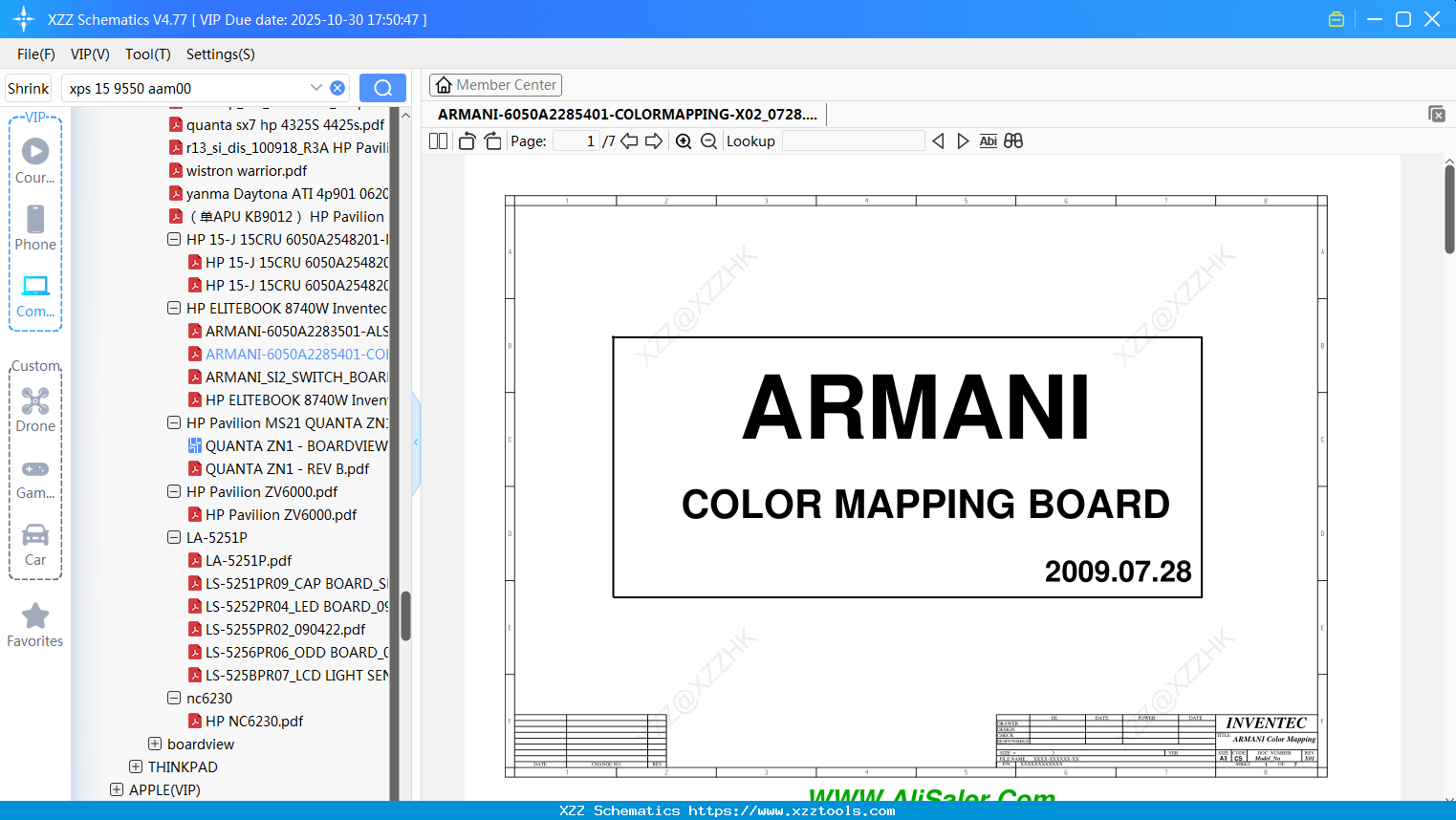
Task: Open r13_si_dis_100918_R3A HP Pavilion file
Action: click(278, 148)
